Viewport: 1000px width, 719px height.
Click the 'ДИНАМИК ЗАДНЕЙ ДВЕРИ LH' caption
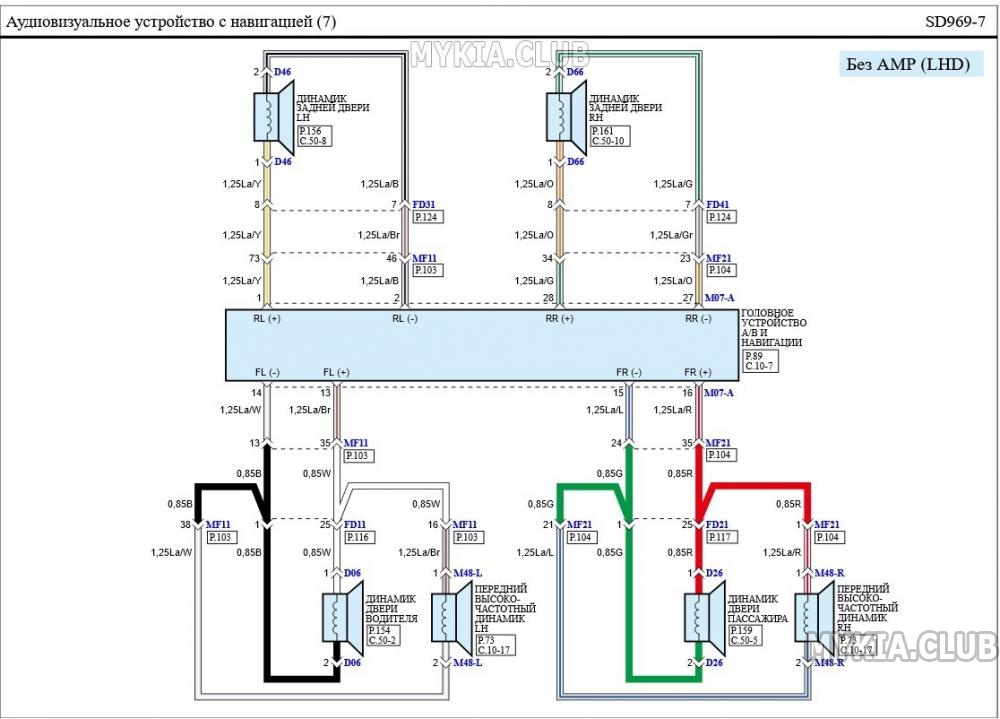[x=332, y=108]
